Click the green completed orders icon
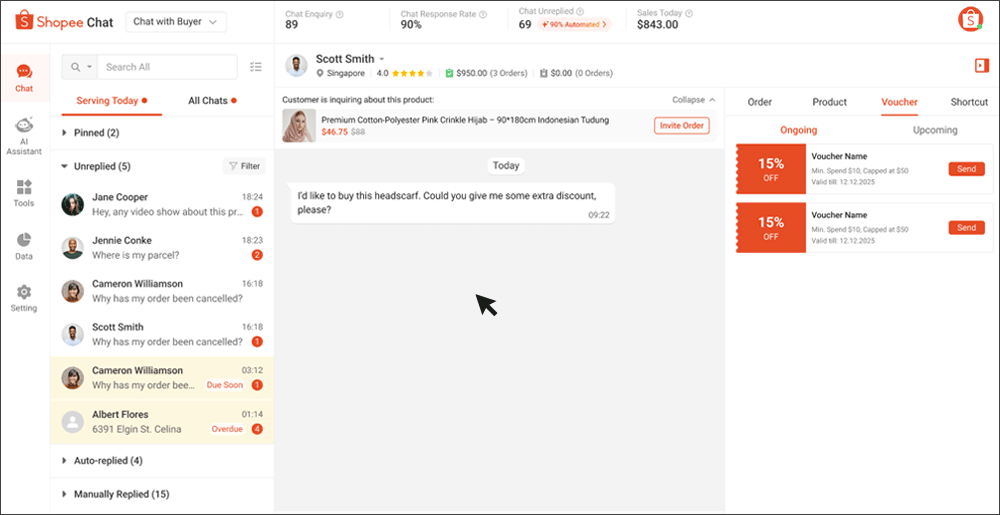This screenshot has height=515, width=1000. pos(450,73)
